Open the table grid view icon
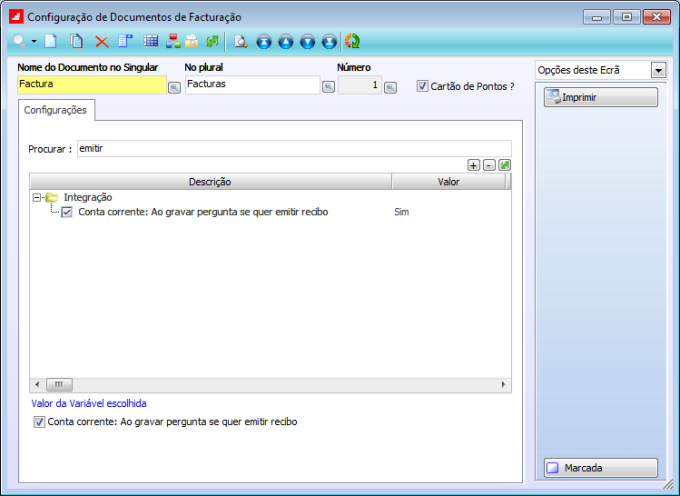The height and width of the screenshot is (496, 680). pyautogui.click(x=150, y=42)
